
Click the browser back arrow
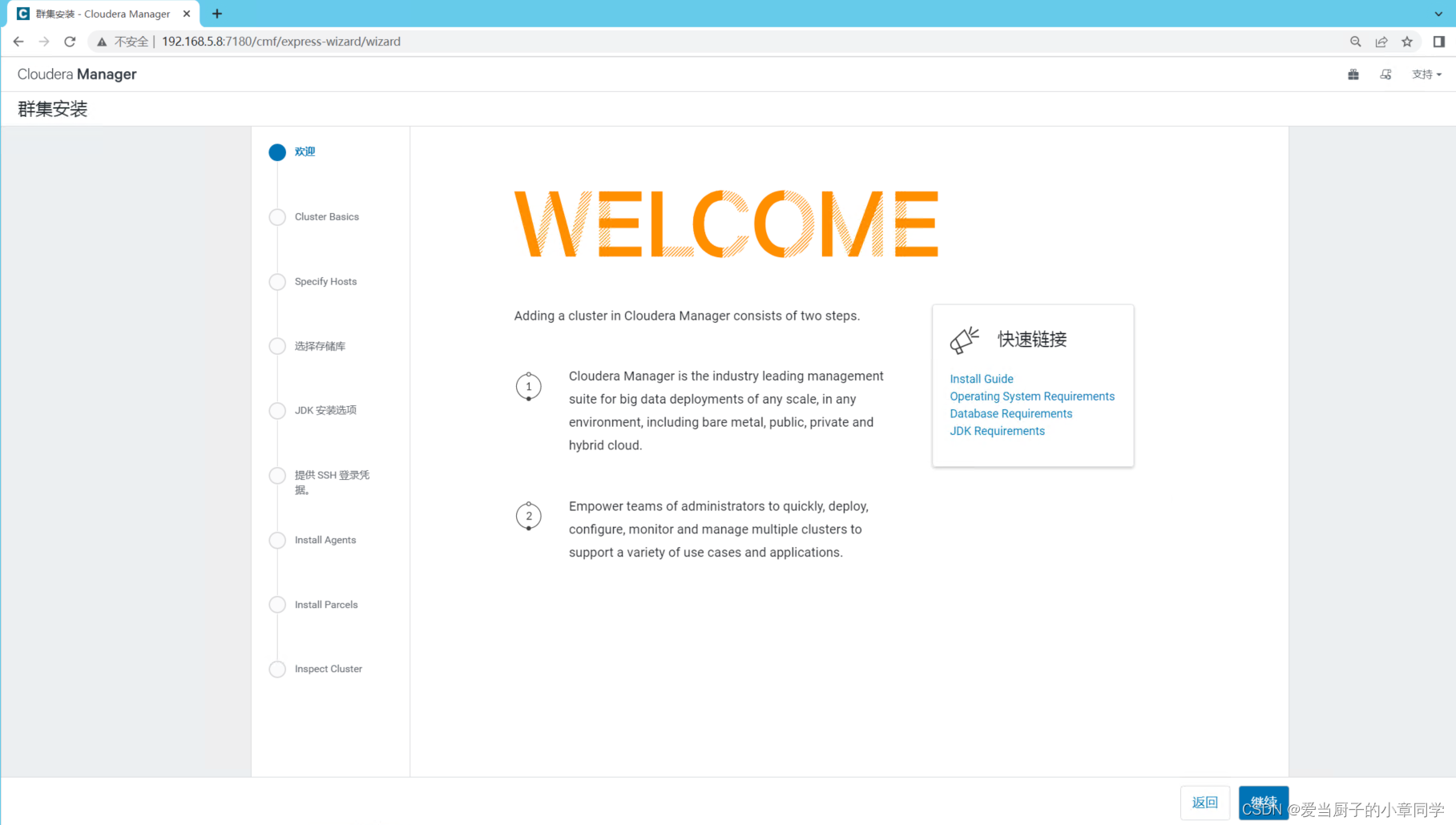[18, 42]
